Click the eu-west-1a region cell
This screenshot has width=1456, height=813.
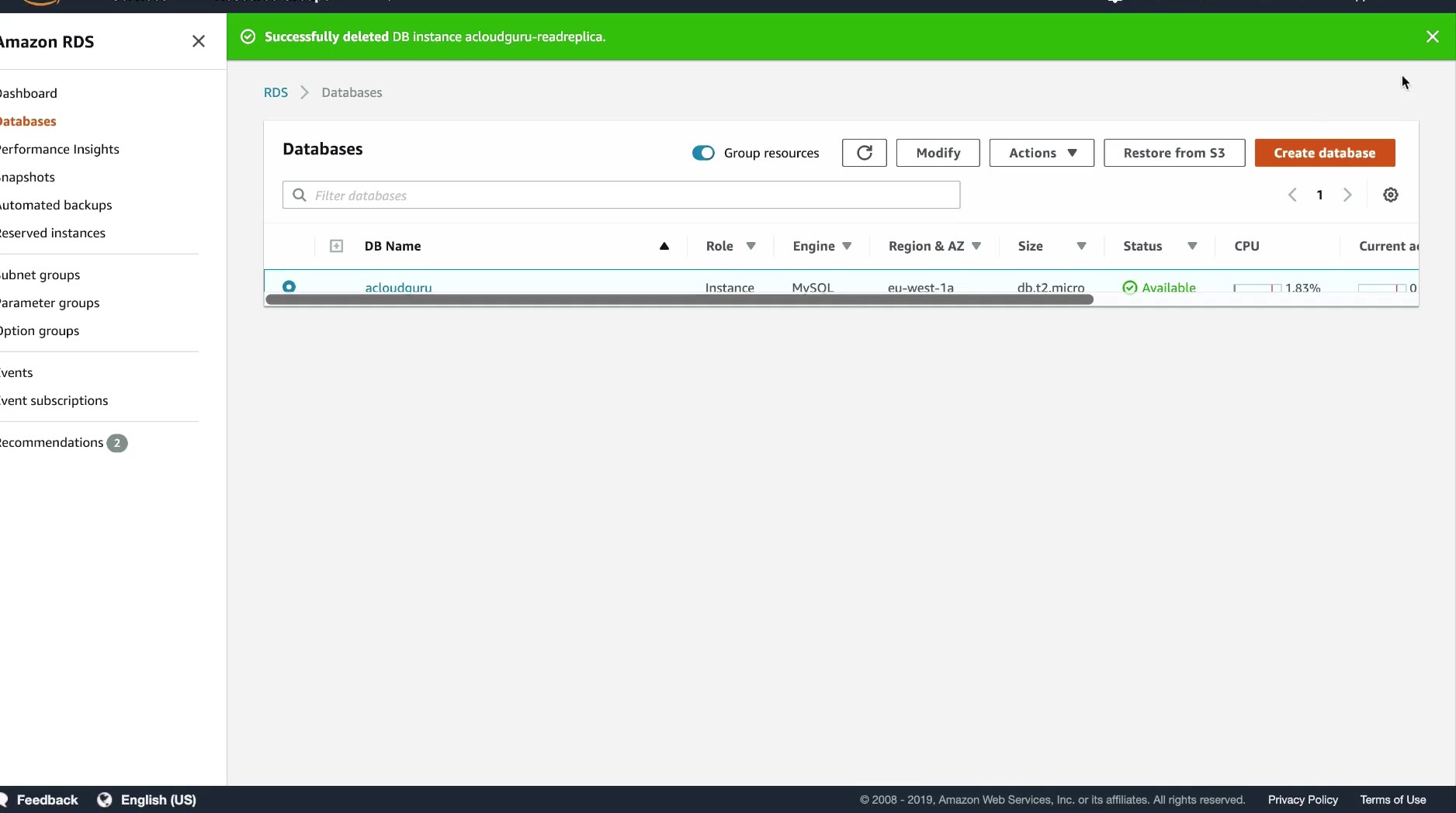(920, 287)
